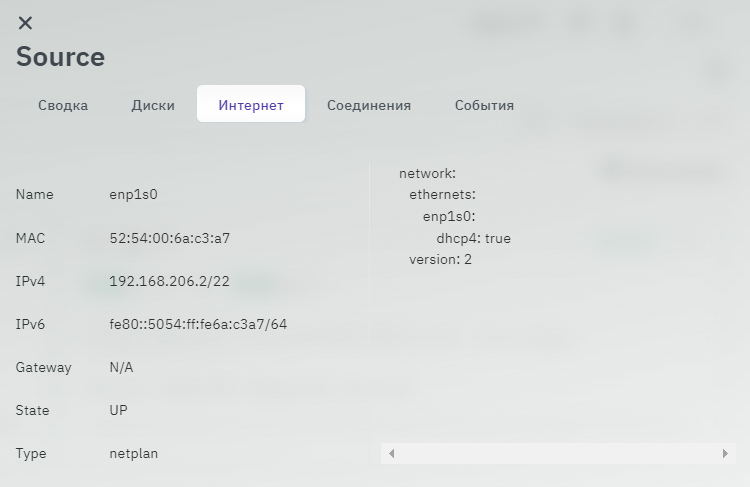This screenshot has width=750, height=487.
Task: Click the enp1s0 value beside Name
Action: (133, 194)
